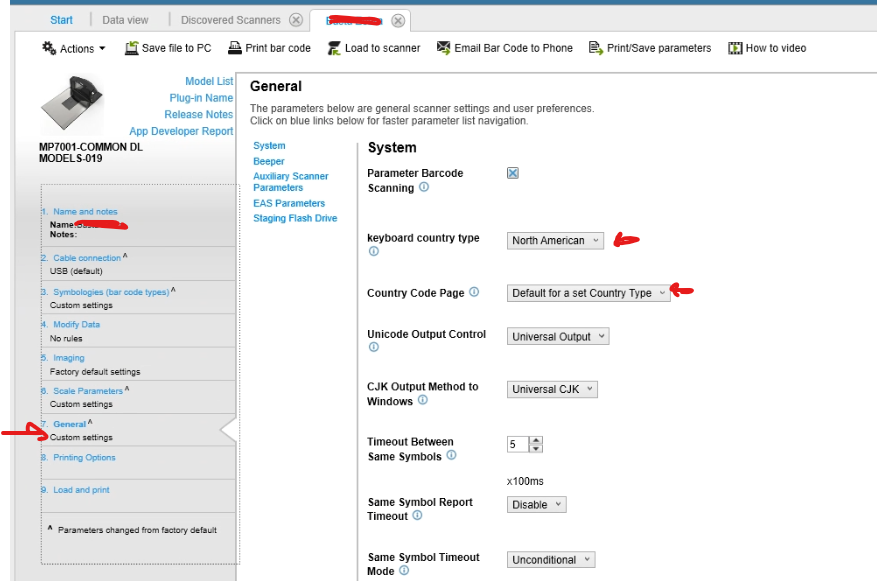Click the Print/Save parameters icon
Screen dimensions: 877x581
[596, 48]
